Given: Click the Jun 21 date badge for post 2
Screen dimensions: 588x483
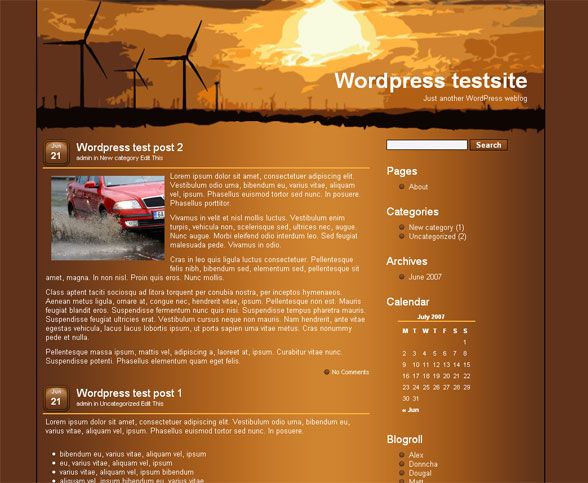Looking at the screenshot, I should [56, 152].
